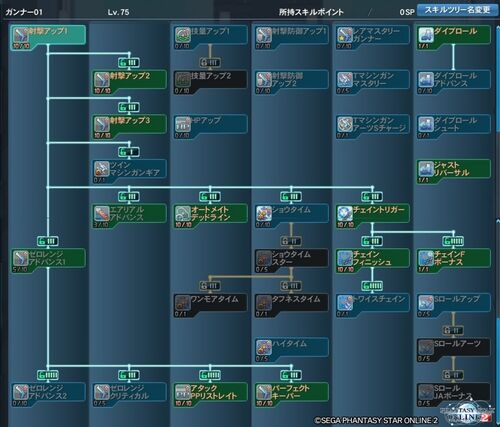Click the level requirement badge above 射撃アップ3
Viewport: 500px width, 427px height.
tap(129, 107)
